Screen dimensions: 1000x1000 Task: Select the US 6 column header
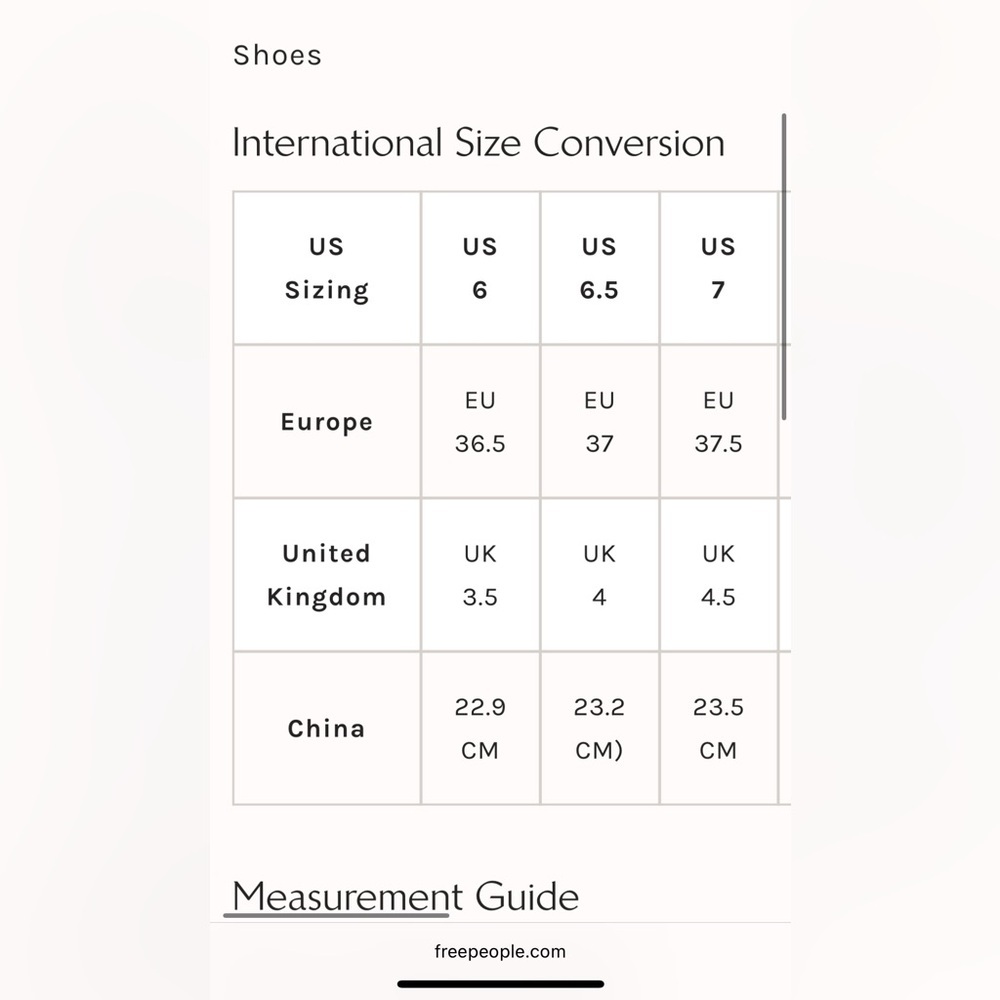[480, 268]
